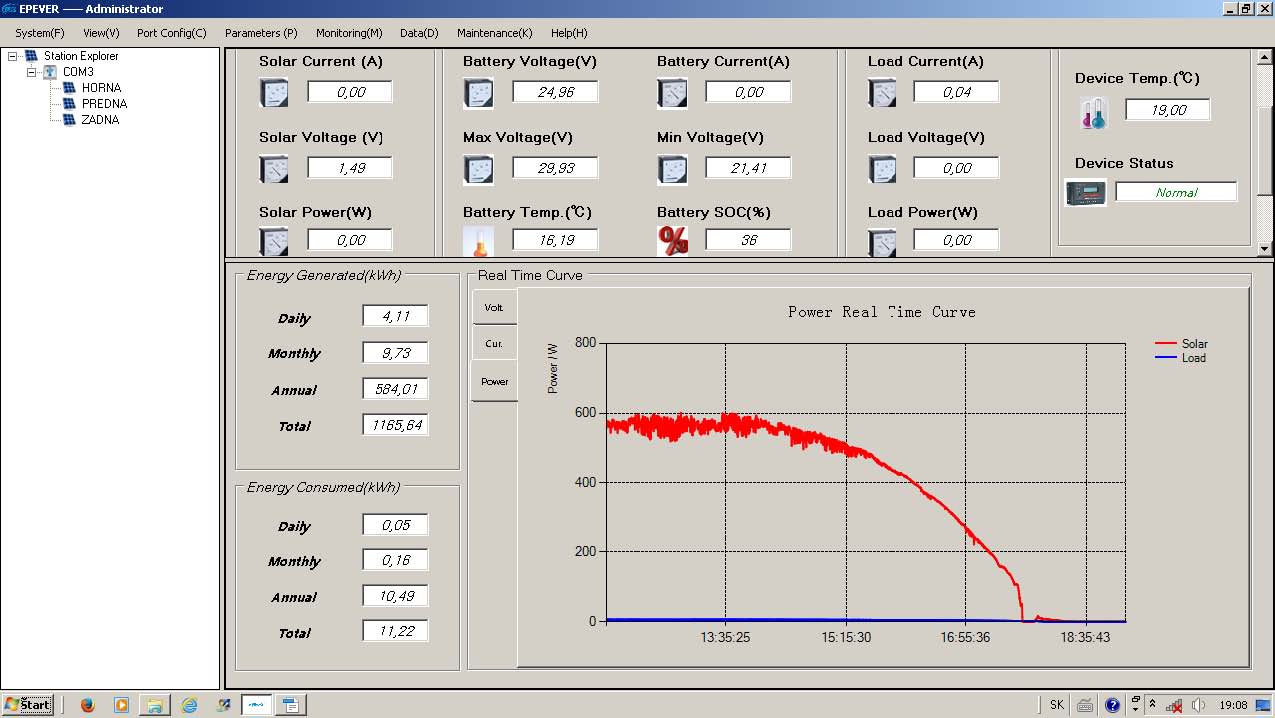
Task: Click the Device Temp value field
Action: click(x=1168, y=110)
